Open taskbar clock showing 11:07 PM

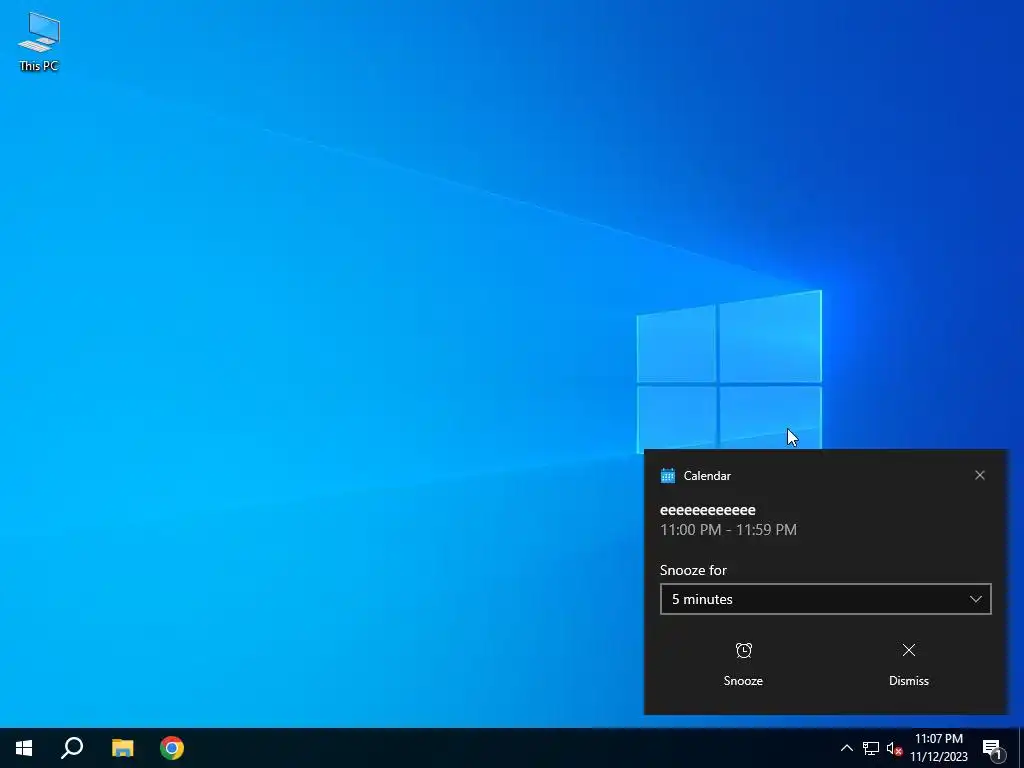938,748
